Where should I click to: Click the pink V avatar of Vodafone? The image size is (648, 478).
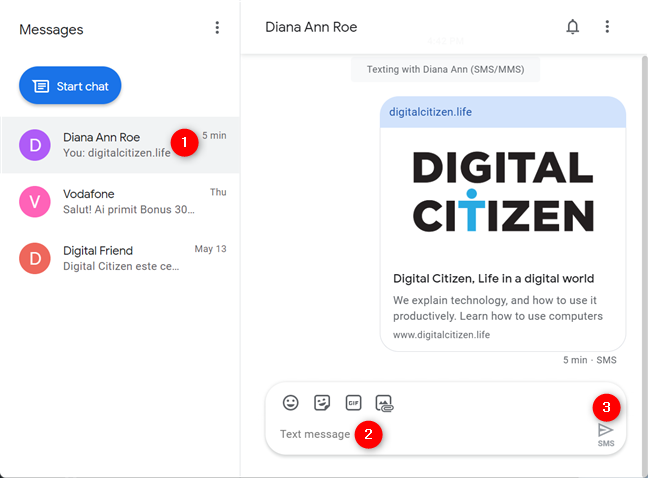pyautogui.click(x=35, y=202)
